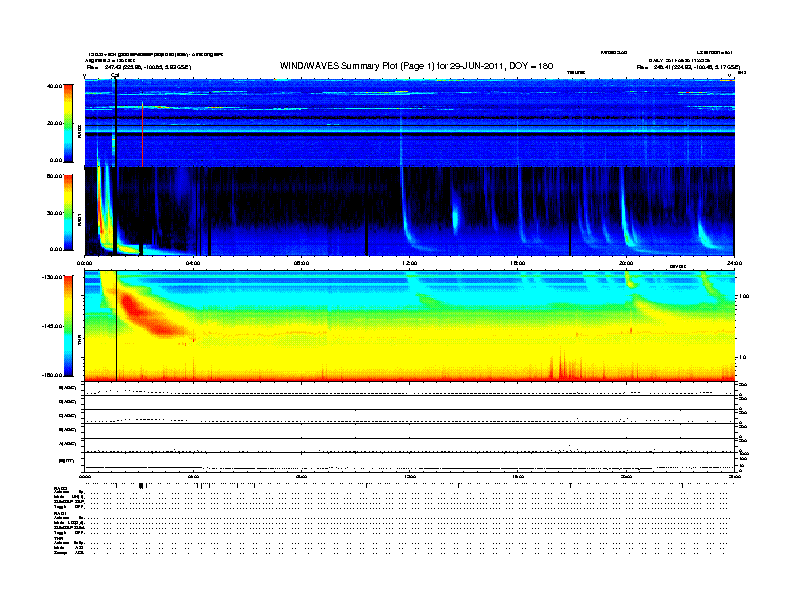
Task: Click the 40.00 label on RAD2 scale
Action: coord(54,86)
